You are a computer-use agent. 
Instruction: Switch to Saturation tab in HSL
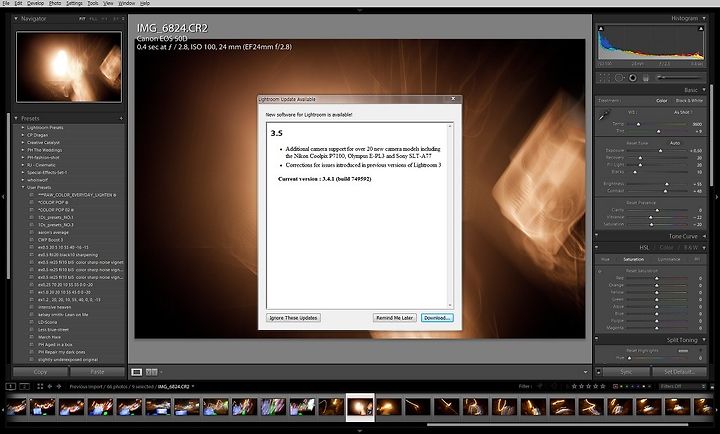point(633,259)
